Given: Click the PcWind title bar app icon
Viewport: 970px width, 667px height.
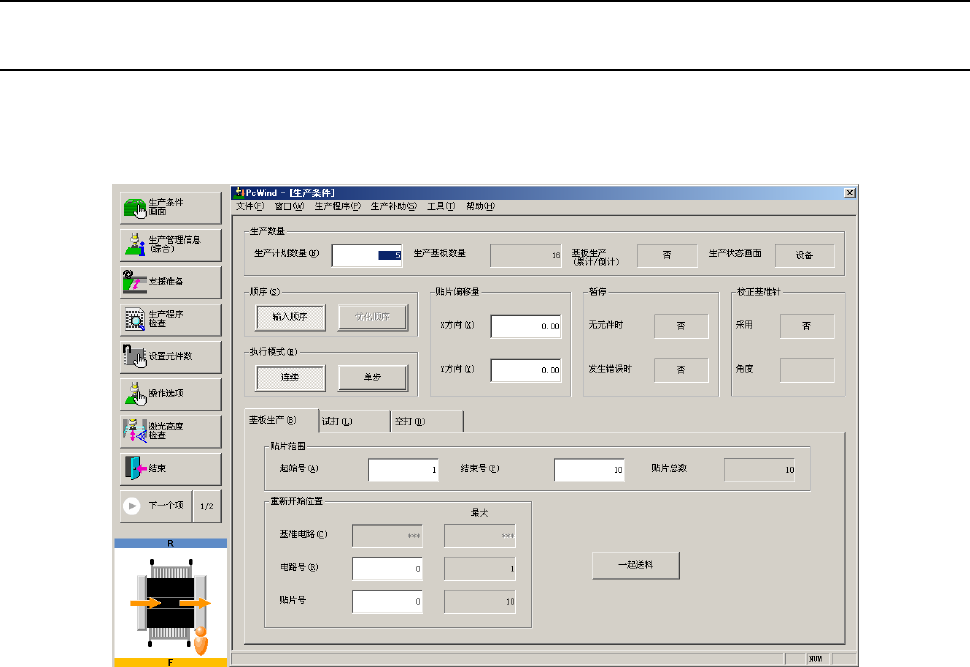Looking at the screenshot, I should point(239,192).
